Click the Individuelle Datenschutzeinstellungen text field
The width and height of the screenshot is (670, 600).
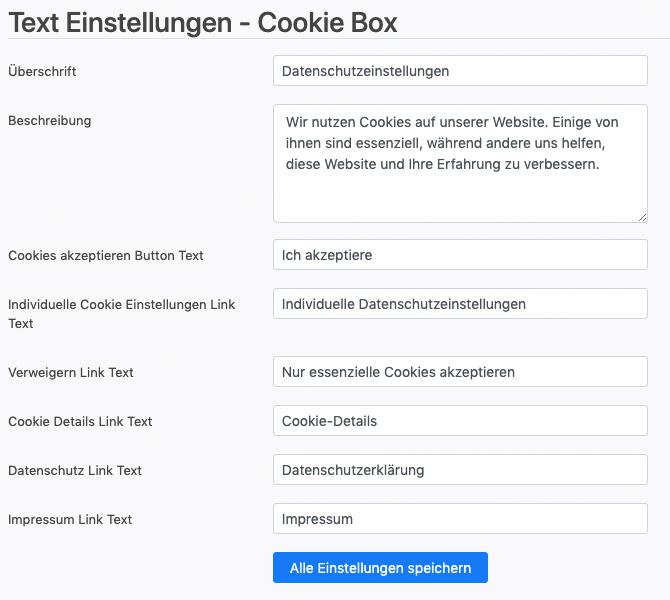[x=460, y=304]
